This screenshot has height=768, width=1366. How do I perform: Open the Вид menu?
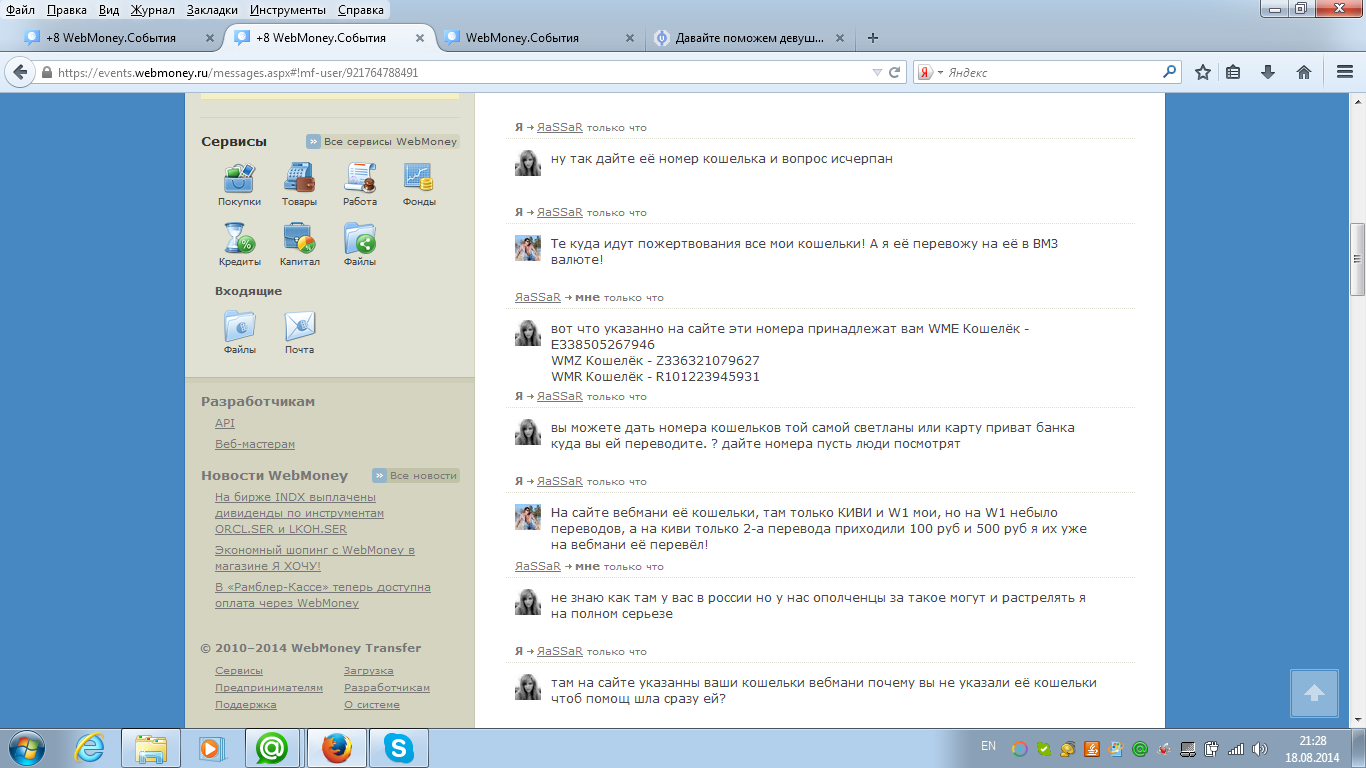coord(109,9)
